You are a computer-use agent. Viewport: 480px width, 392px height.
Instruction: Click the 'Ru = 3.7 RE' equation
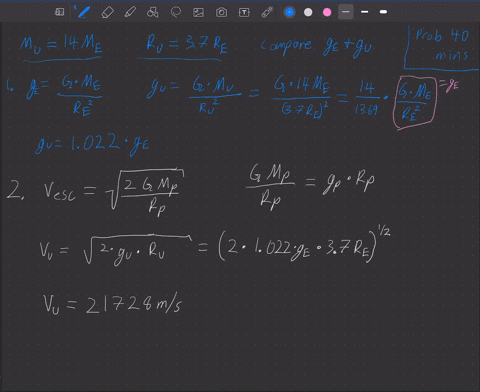tap(187, 44)
